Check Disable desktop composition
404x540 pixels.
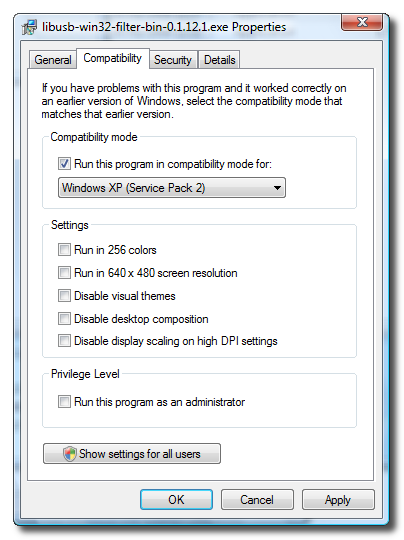64,319
